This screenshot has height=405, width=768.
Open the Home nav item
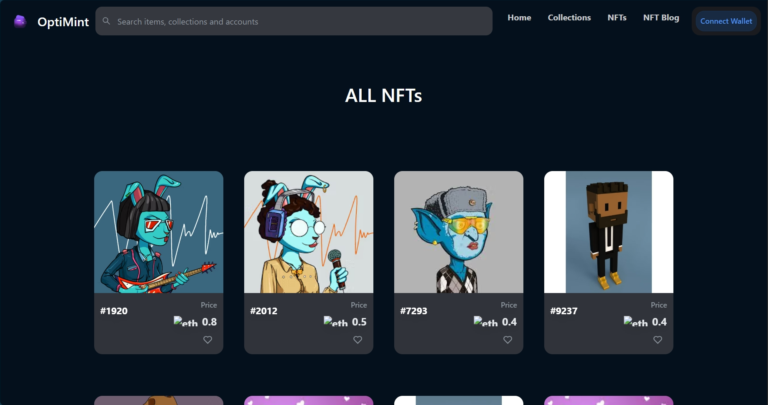(519, 18)
